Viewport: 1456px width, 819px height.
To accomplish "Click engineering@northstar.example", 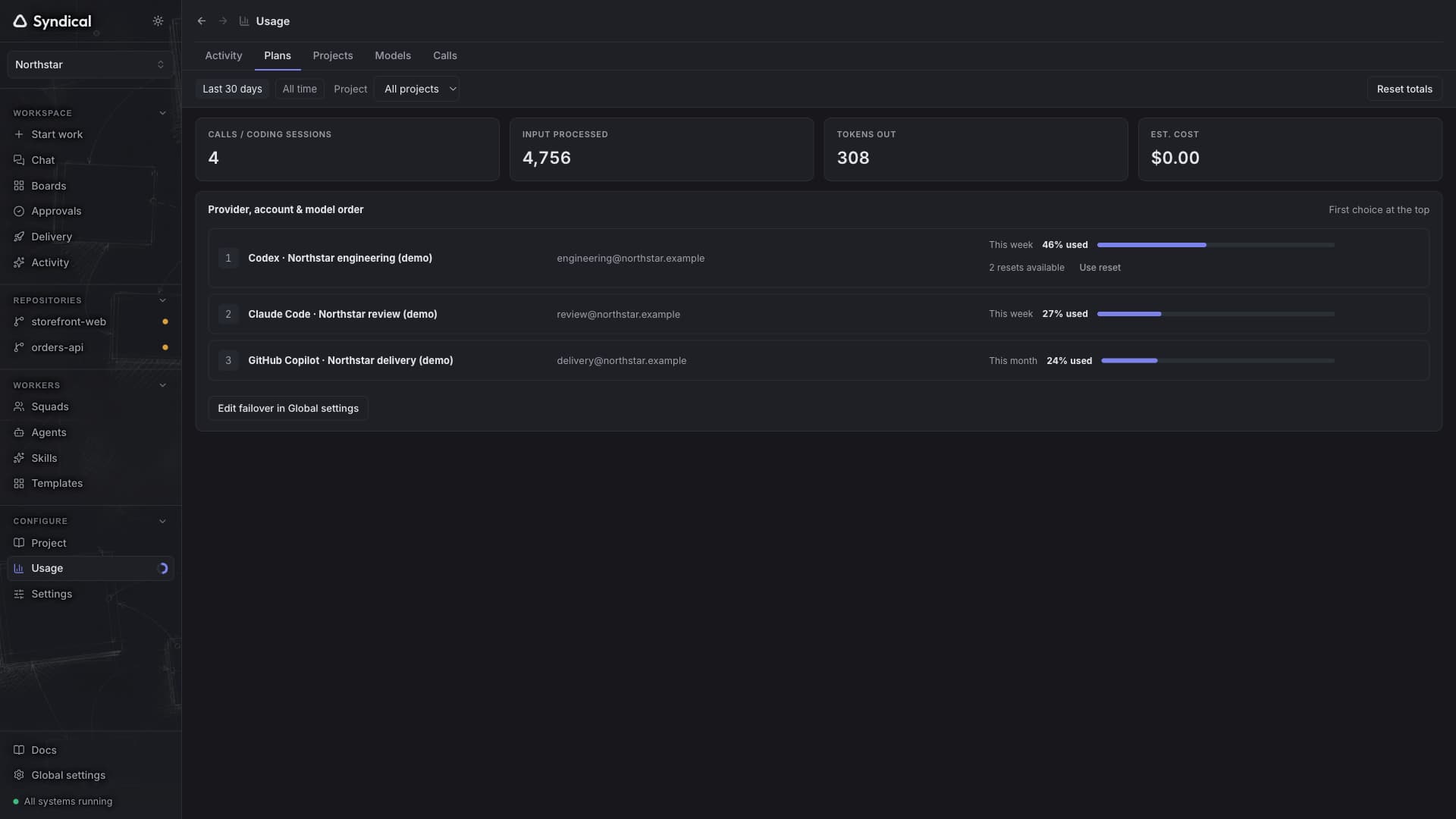I will 630,258.
